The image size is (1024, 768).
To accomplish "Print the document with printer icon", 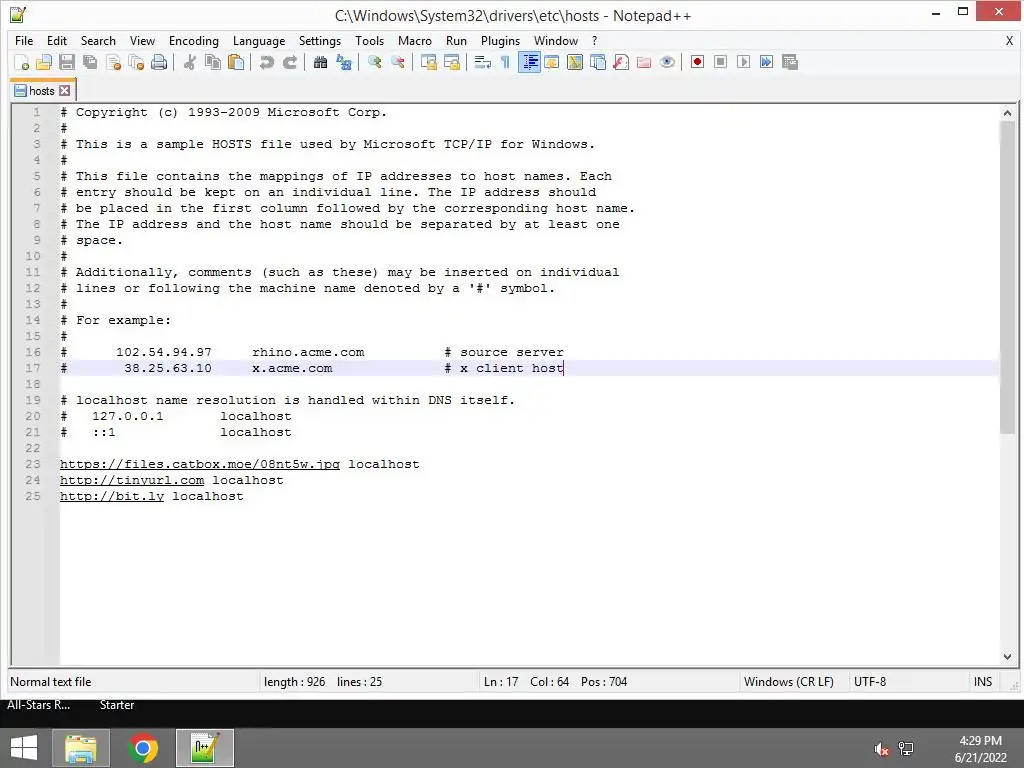I will tap(159, 62).
